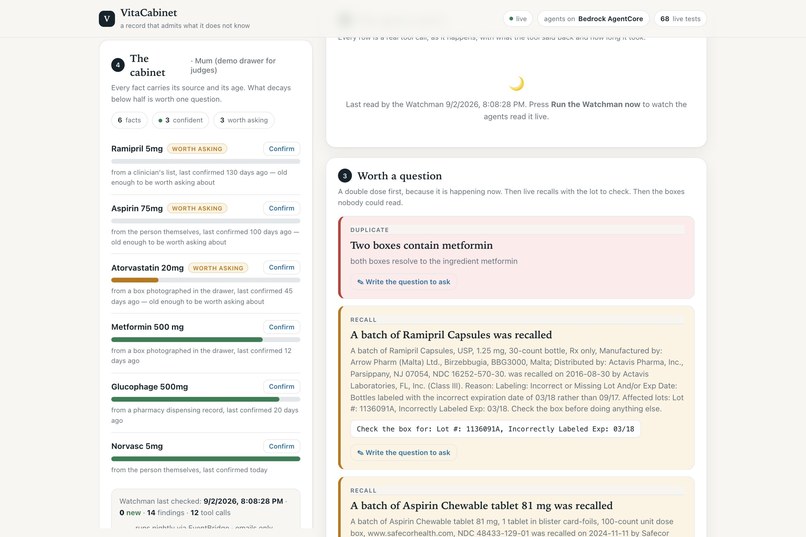Click the Metformin 500 mg confidence bar
Viewport: 806px width, 537px height.
(206, 340)
